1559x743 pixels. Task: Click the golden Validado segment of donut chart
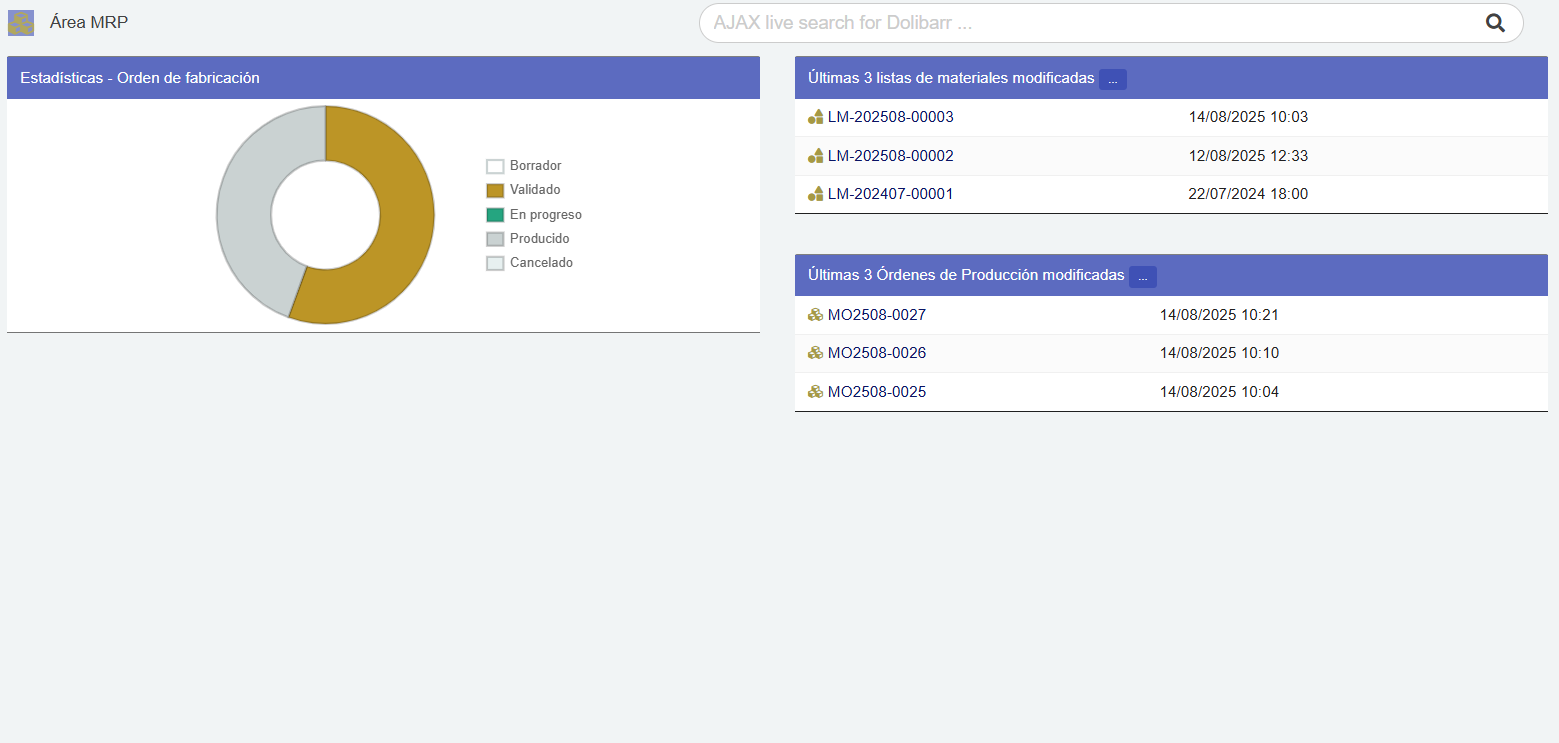point(395,240)
